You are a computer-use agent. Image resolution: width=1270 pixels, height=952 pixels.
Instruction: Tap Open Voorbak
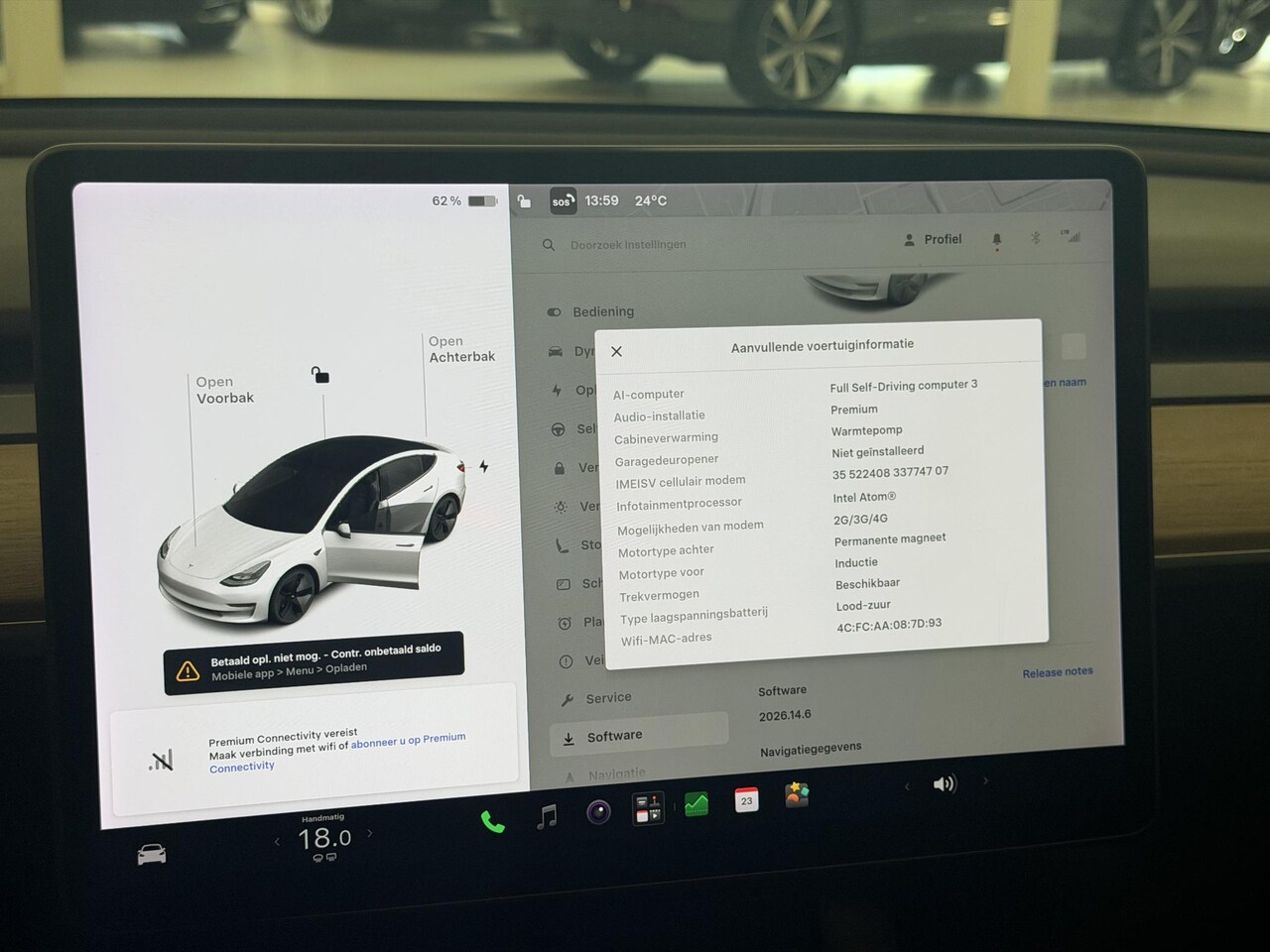point(225,390)
